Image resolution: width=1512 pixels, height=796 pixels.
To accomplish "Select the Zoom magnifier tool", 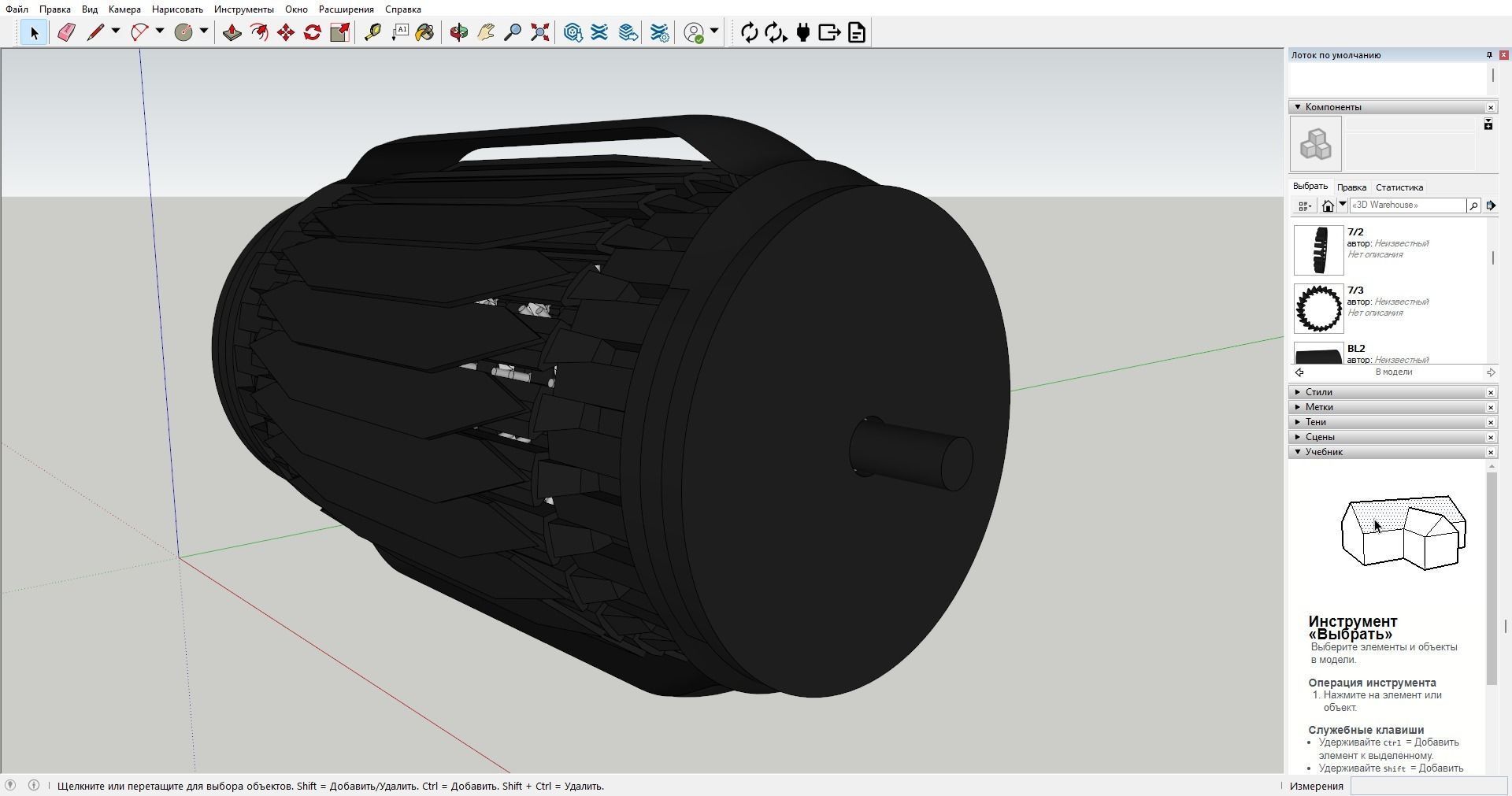I will click(512, 32).
